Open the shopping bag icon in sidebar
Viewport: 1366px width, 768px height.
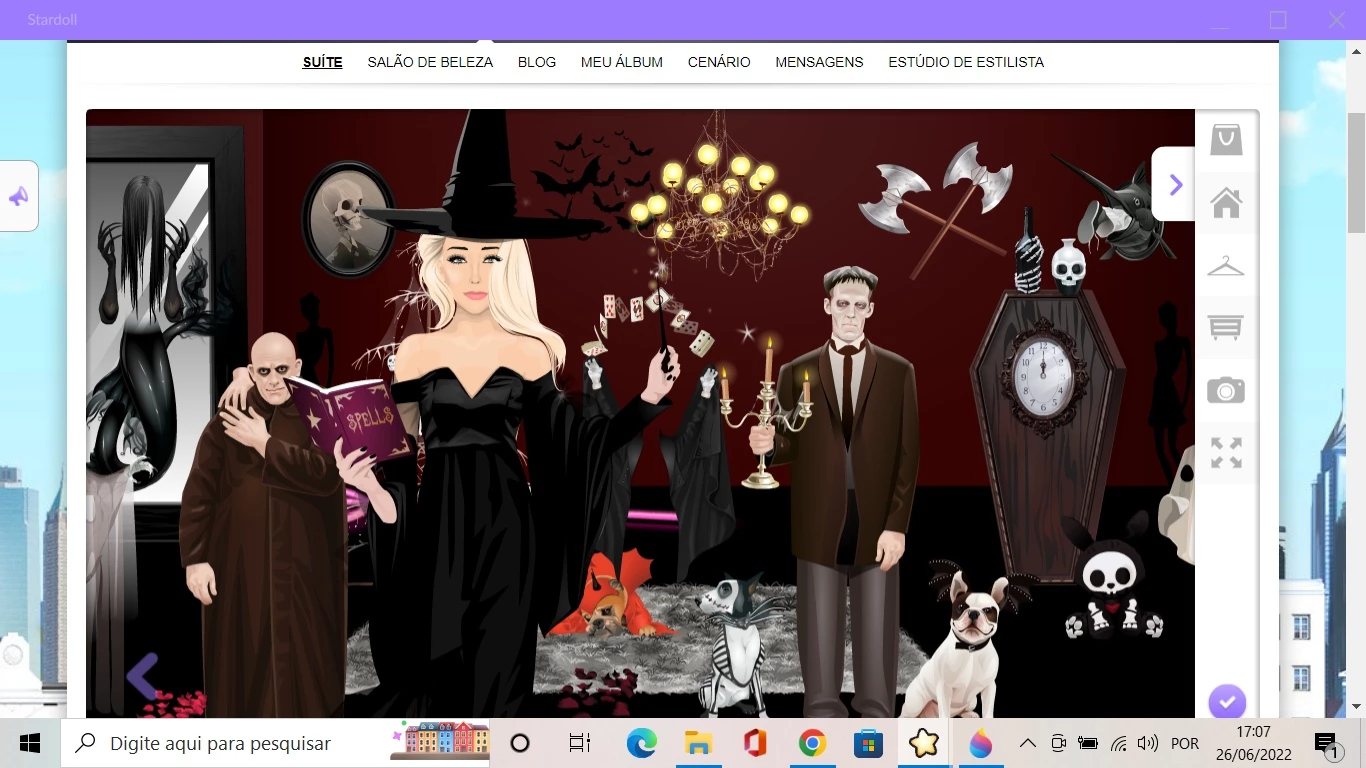pyautogui.click(x=1226, y=140)
